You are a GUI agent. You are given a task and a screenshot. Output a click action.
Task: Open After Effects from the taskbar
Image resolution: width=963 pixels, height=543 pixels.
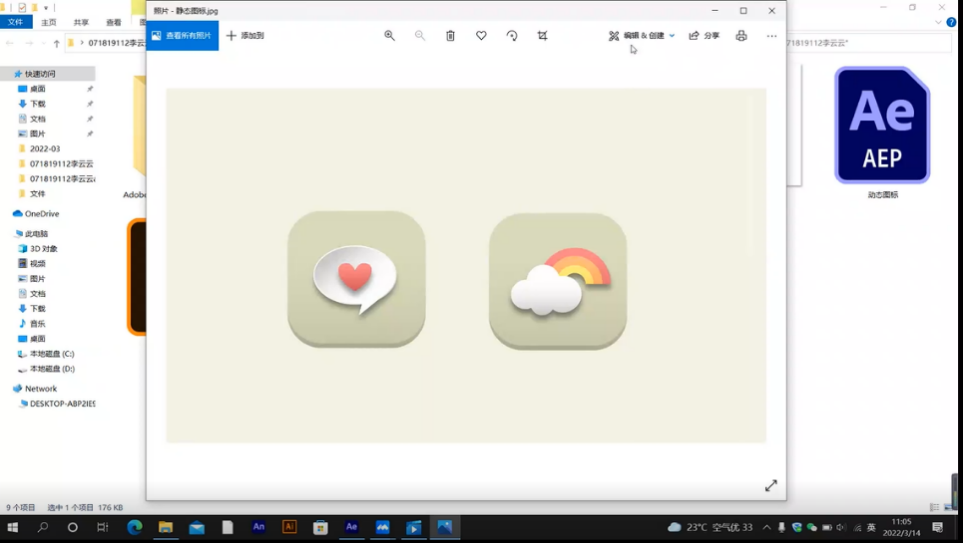(351, 527)
